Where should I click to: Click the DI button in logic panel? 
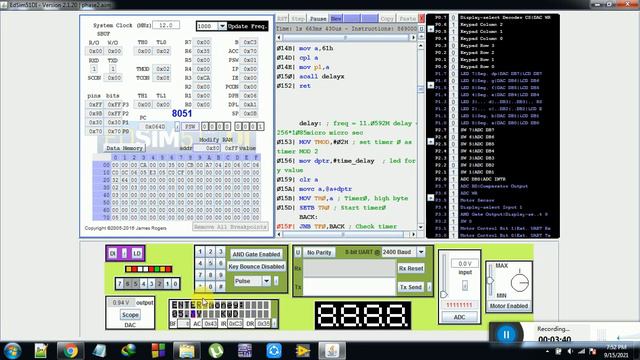point(113,253)
